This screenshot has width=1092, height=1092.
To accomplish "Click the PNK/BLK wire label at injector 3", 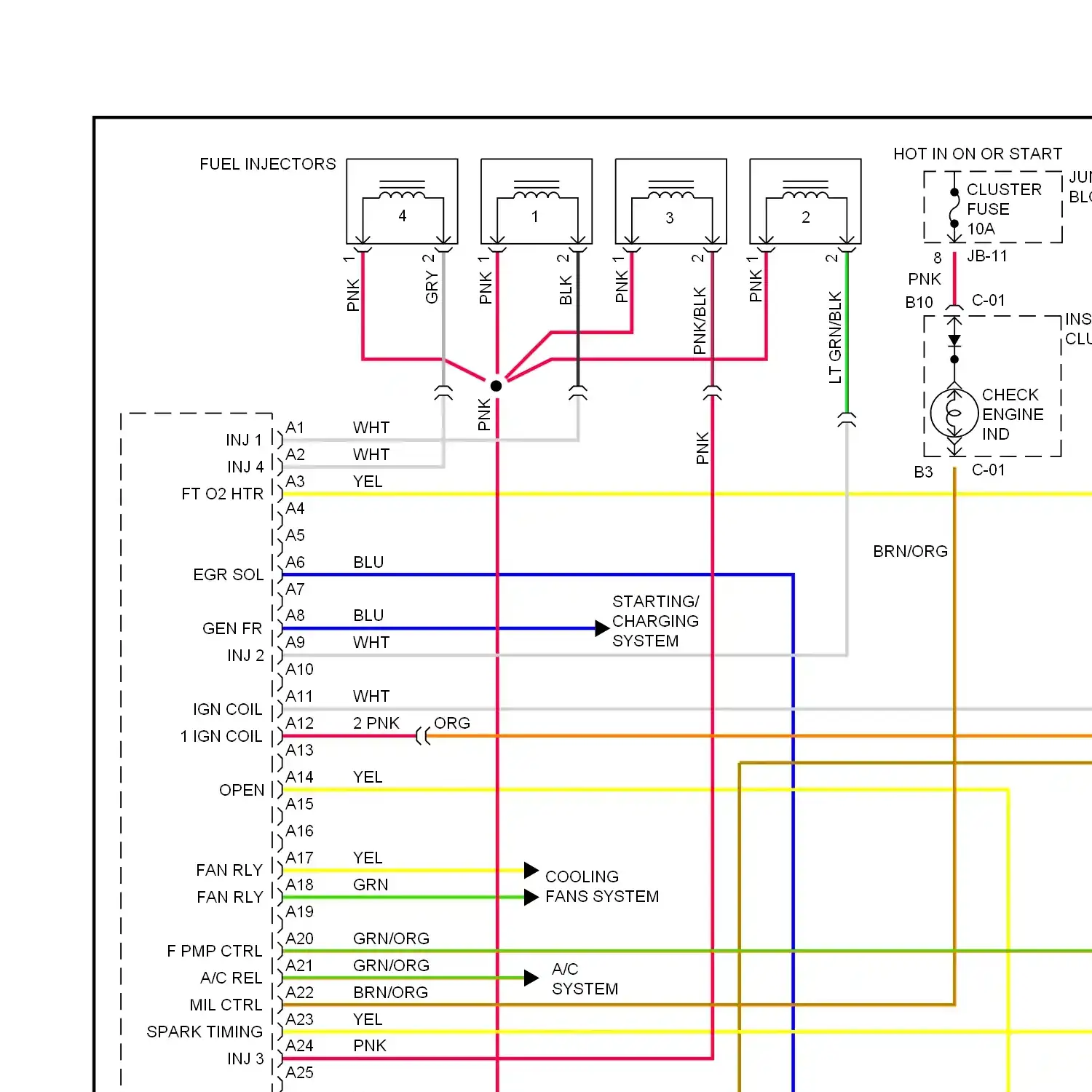I will pyautogui.click(x=700, y=321).
